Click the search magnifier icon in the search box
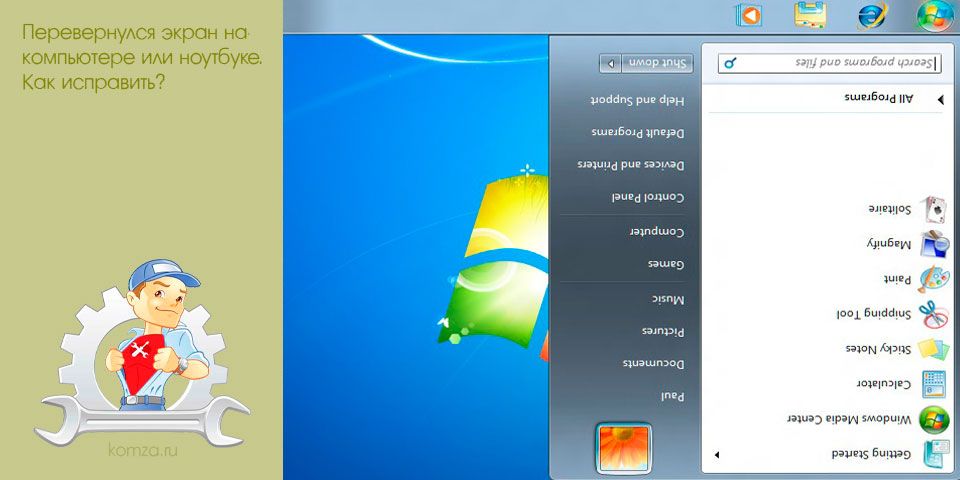960x480 pixels. click(730, 62)
